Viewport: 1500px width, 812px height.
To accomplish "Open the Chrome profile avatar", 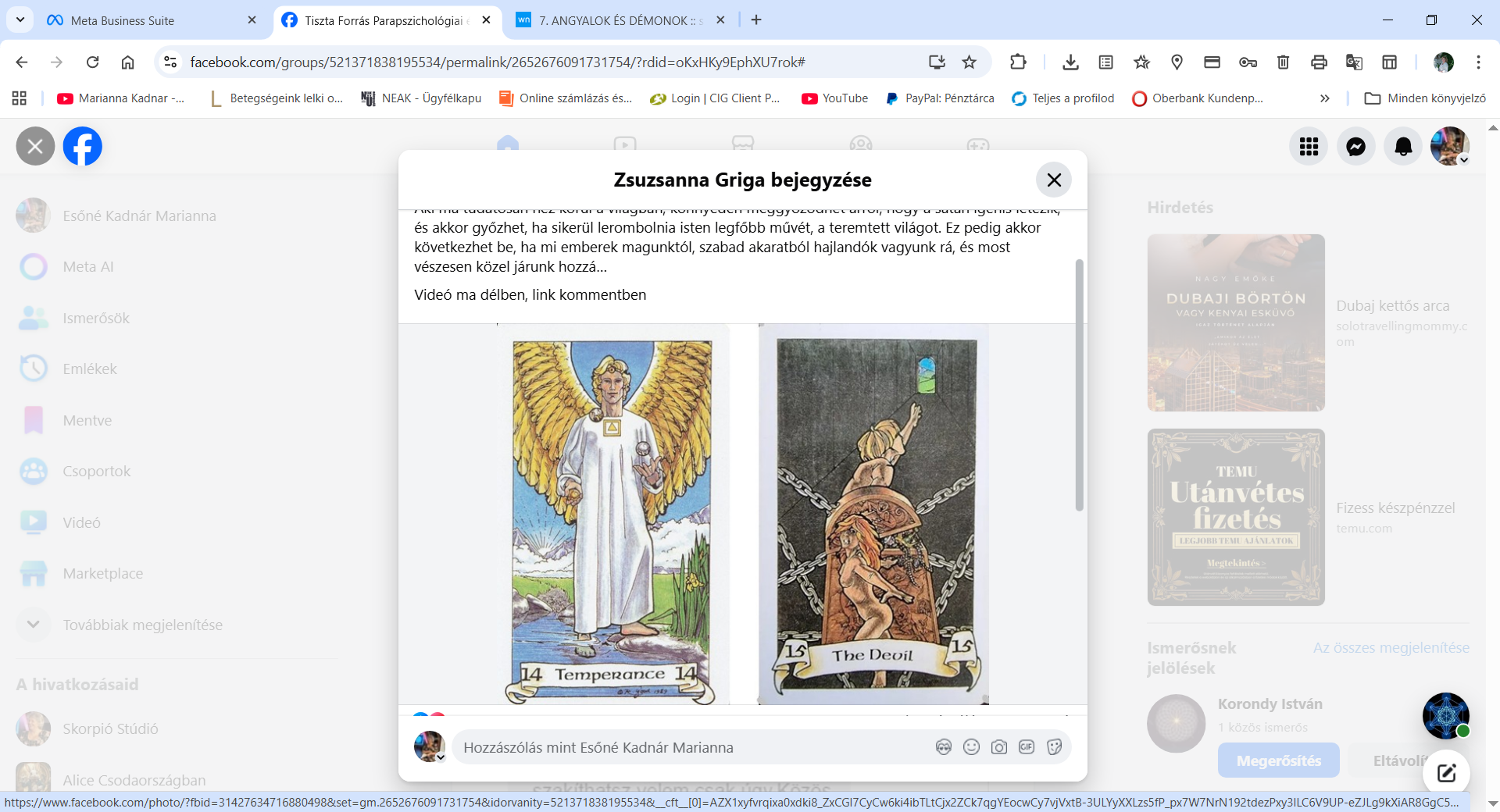I will coord(1444,62).
